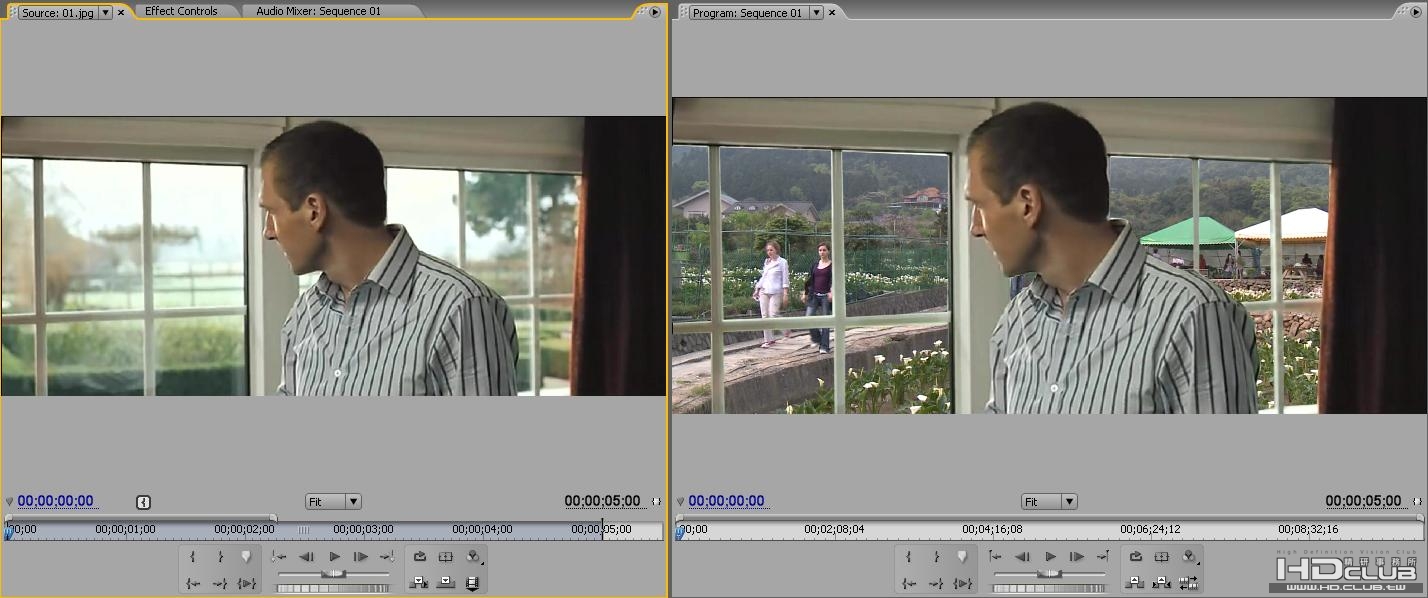The width and height of the screenshot is (1428, 598).
Task: Click the Insert edit button in Source monitor
Action: click(x=420, y=583)
